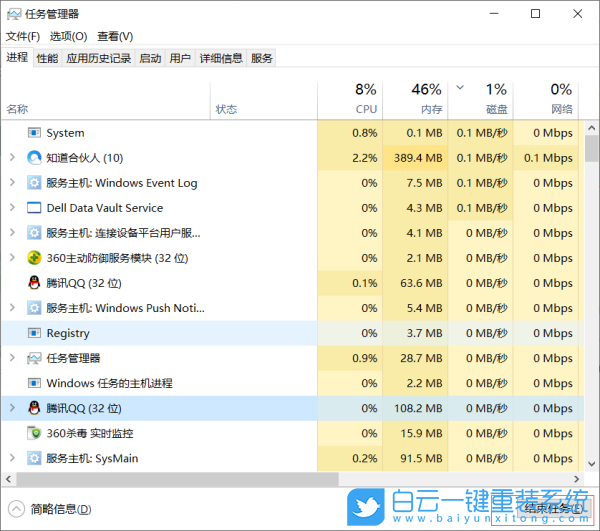
Task: Click the Registry process icon
Action: 34,333
